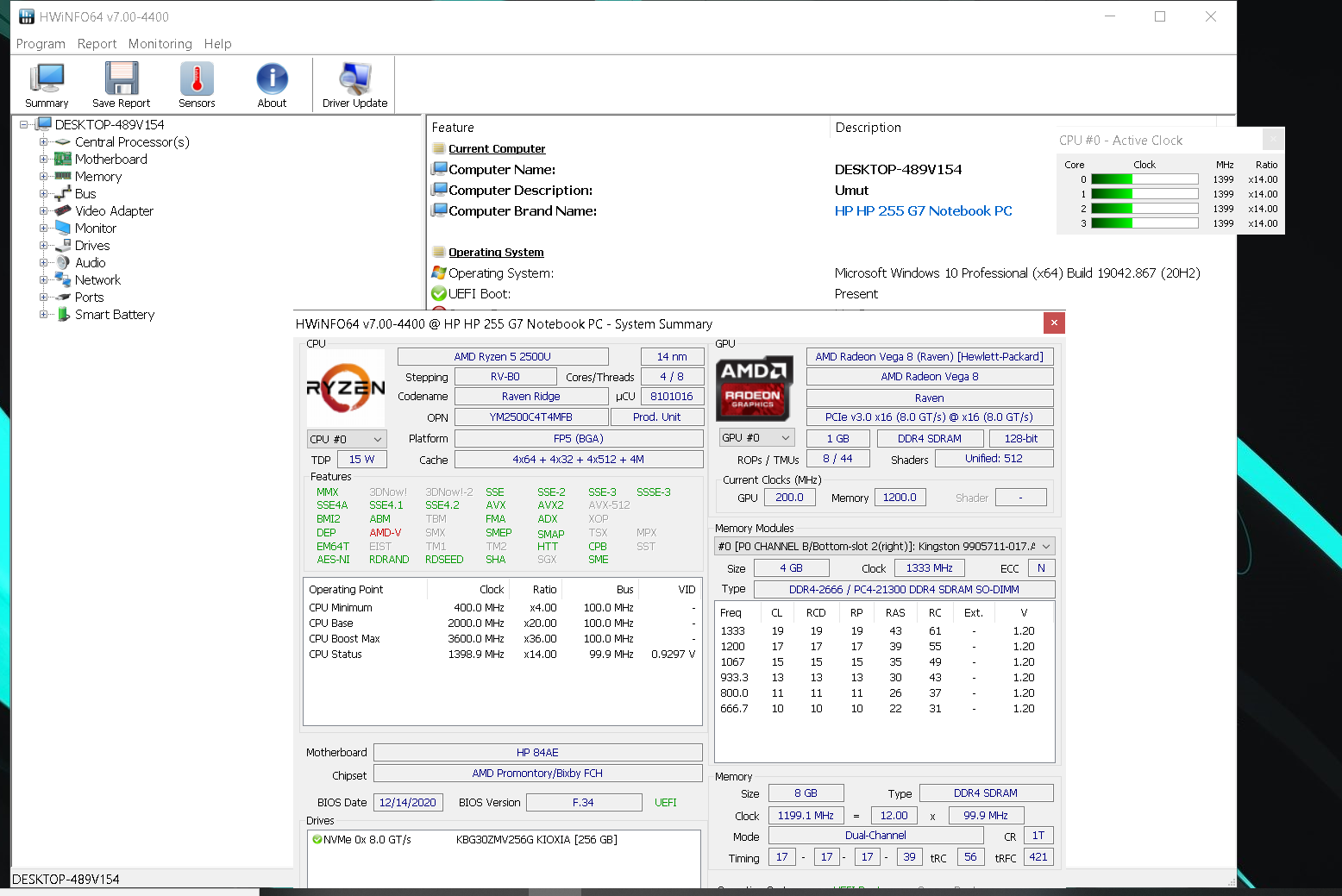Click the Core 3 clock bar
The image size is (1342, 896).
tap(1144, 223)
